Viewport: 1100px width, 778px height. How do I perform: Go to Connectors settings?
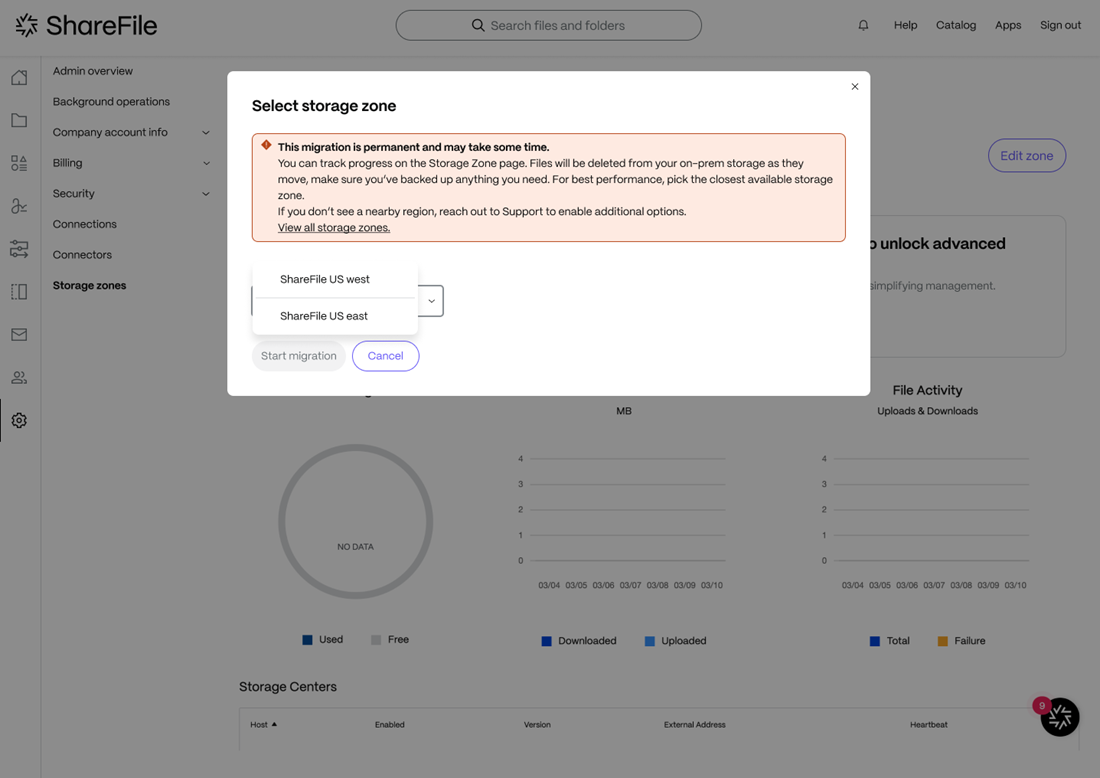coord(82,255)
